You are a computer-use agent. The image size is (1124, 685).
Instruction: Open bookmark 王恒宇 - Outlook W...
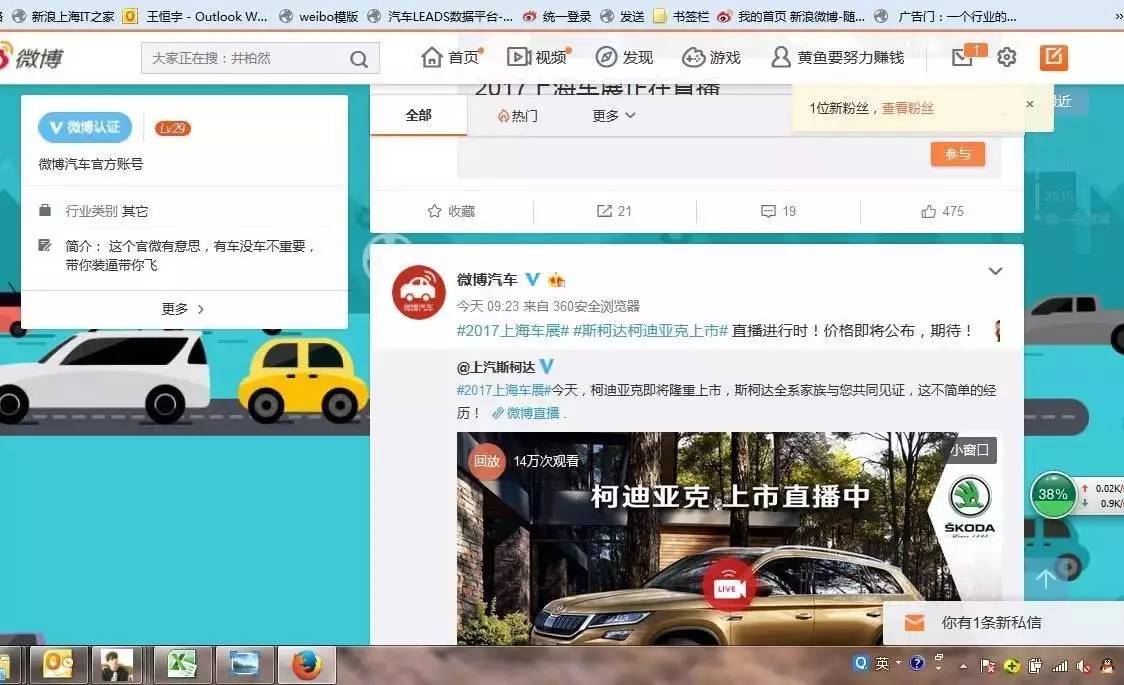[x=195, y=16]
